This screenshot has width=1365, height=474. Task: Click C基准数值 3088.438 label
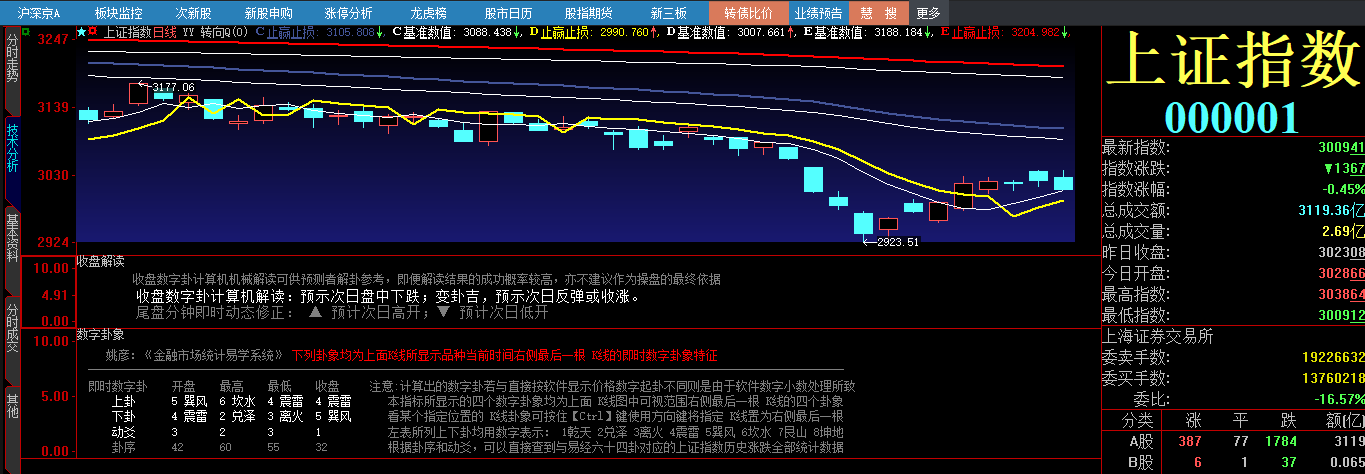(x=458, y=32)
